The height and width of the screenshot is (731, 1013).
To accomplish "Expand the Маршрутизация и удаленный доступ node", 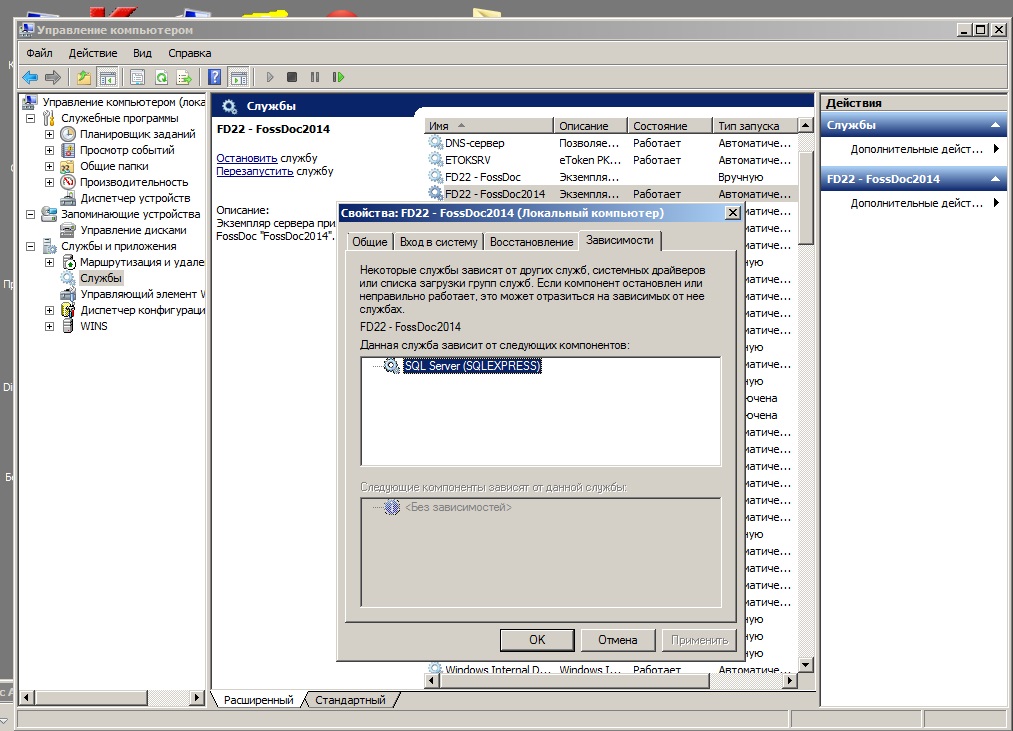I will (49, 262).
